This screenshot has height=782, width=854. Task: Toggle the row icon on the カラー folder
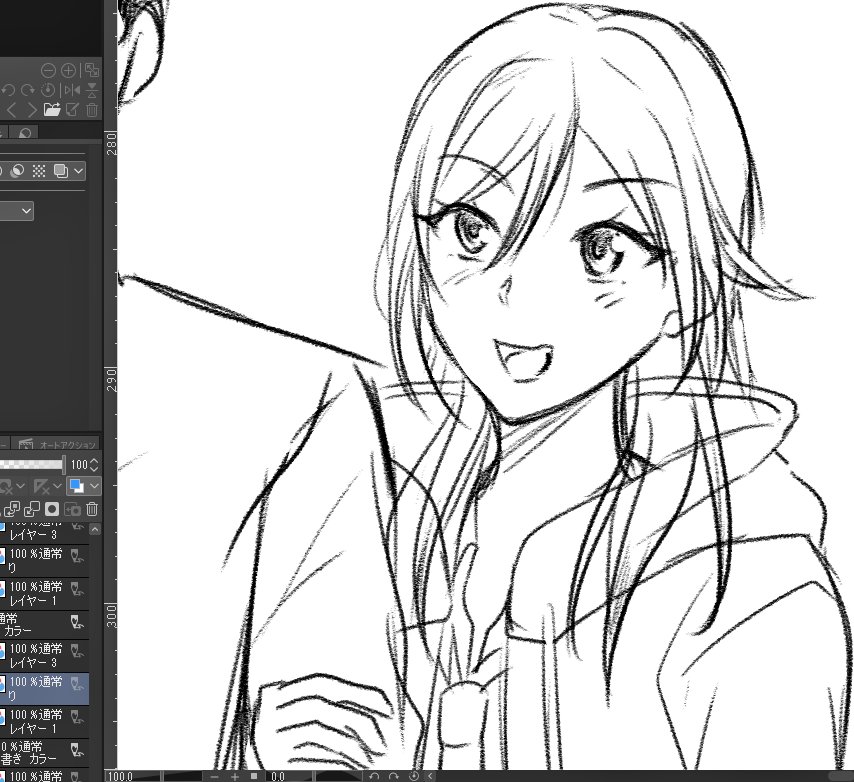77,622
